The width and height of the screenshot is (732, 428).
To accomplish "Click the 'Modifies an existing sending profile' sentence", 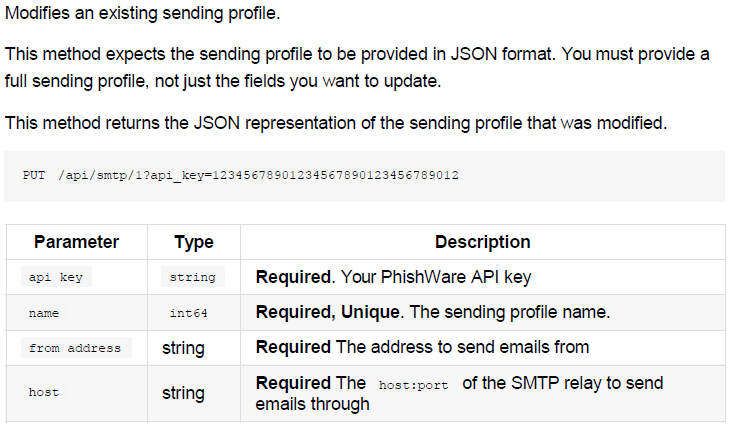I will [142, 13].
